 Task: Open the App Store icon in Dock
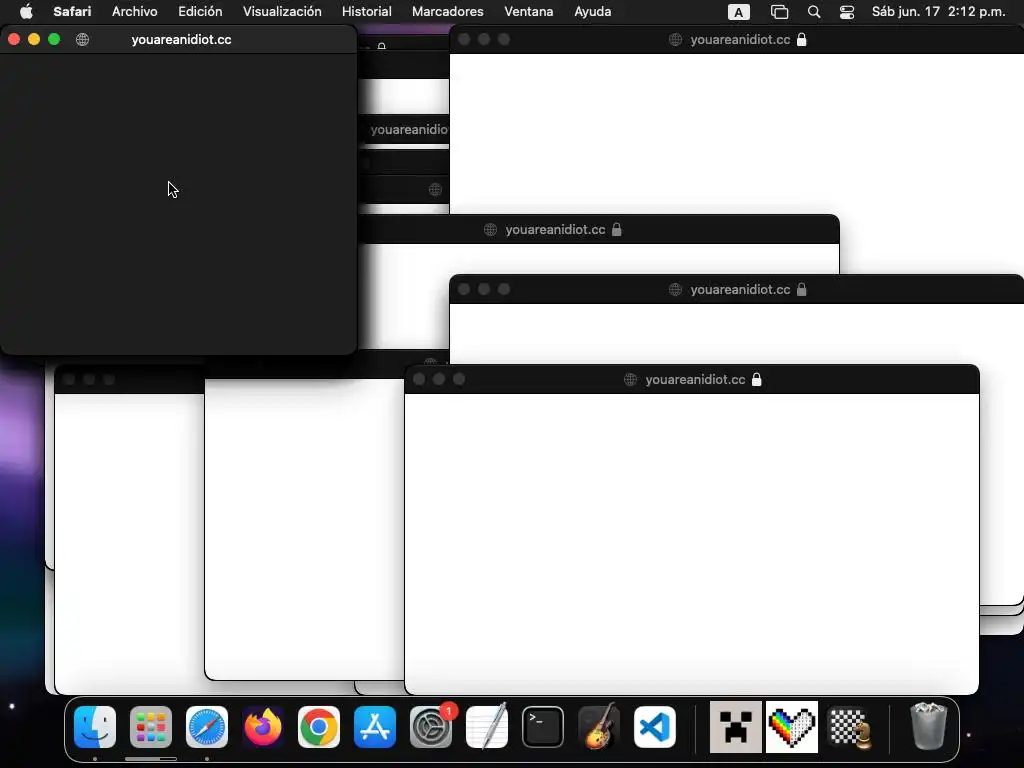[x=375, y=727]
